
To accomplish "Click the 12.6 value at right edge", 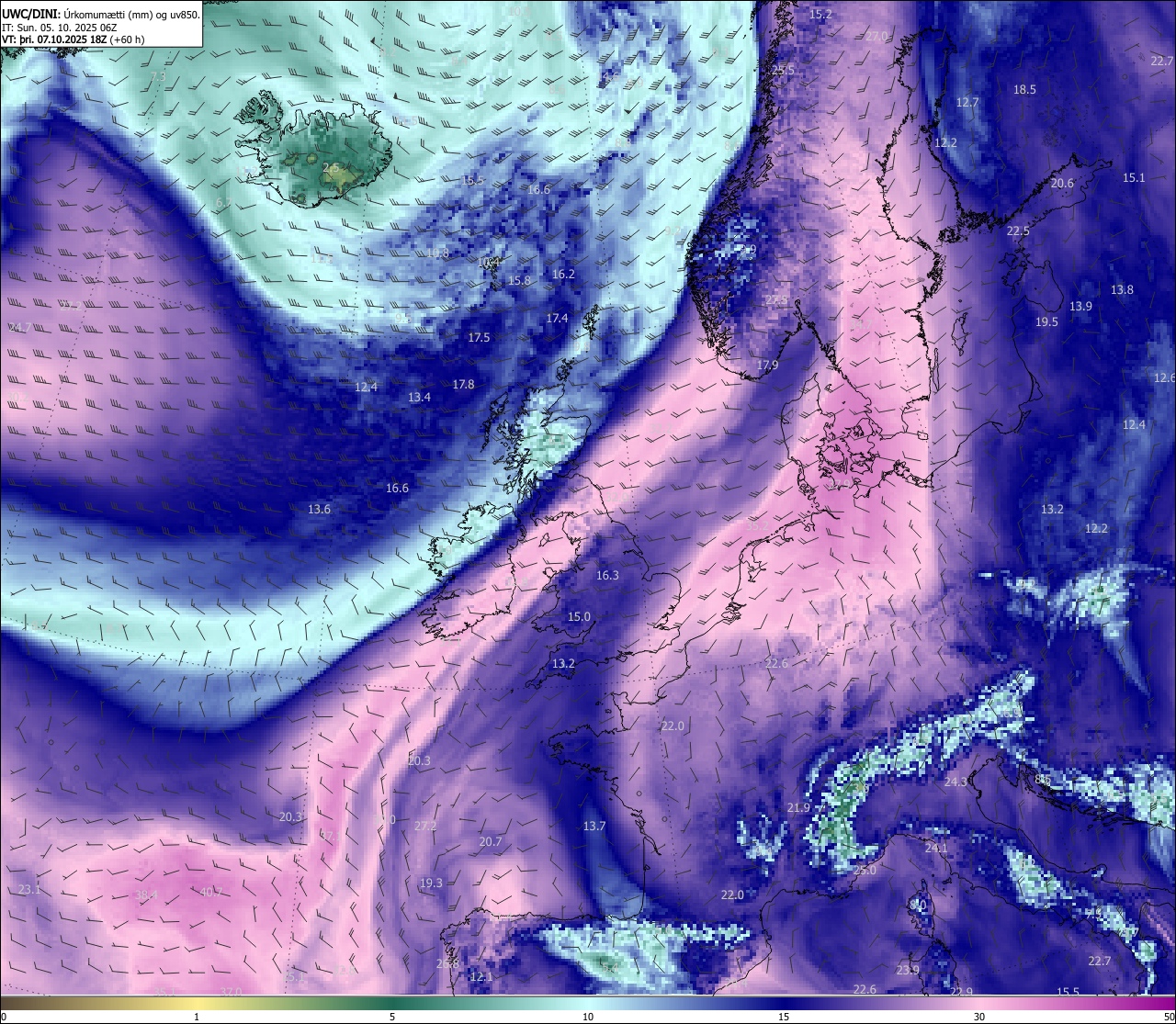I will coord(1164,378).
